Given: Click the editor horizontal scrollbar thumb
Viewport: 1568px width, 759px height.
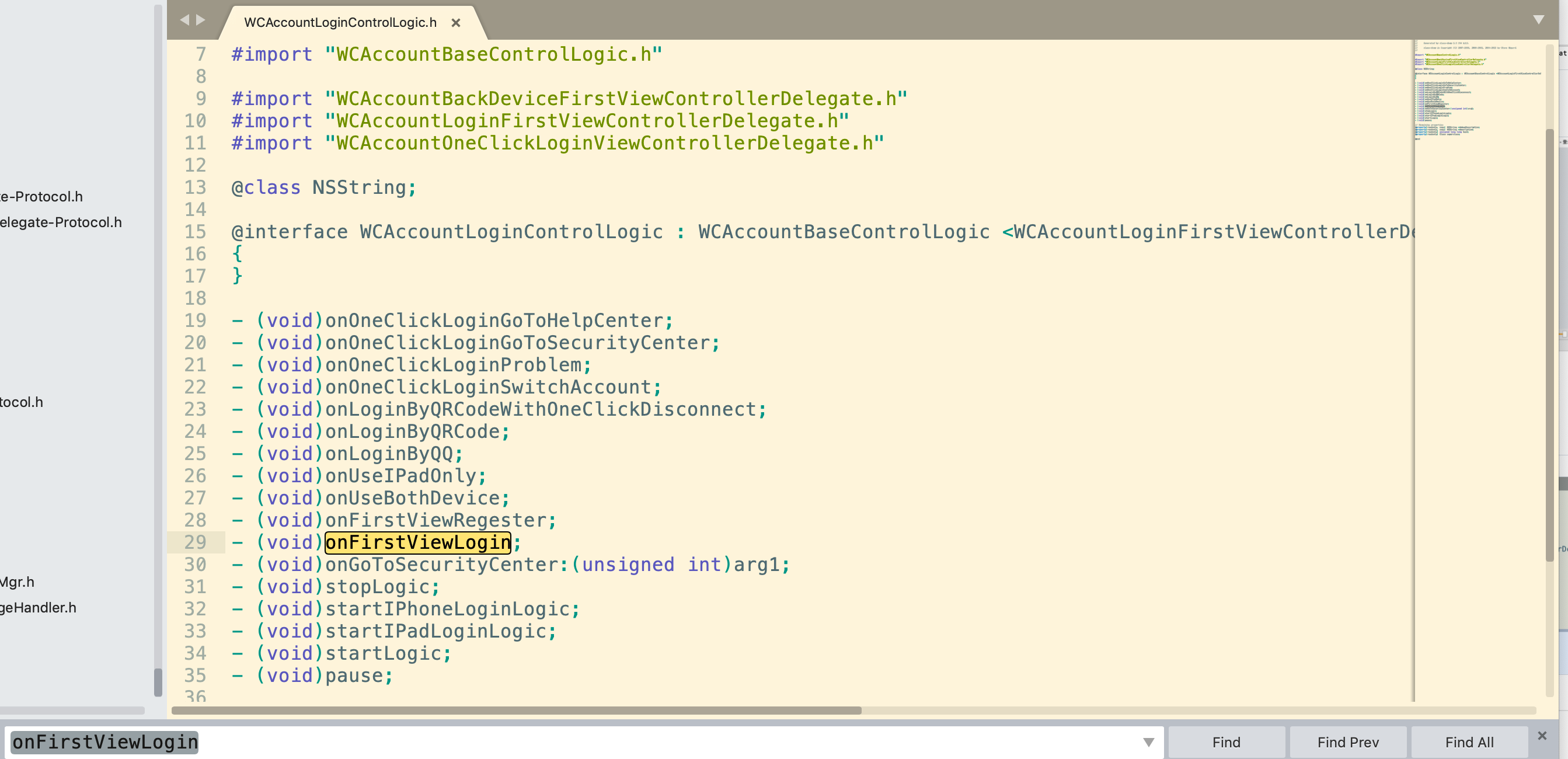Looking at the screenshot, I should 516,711.
